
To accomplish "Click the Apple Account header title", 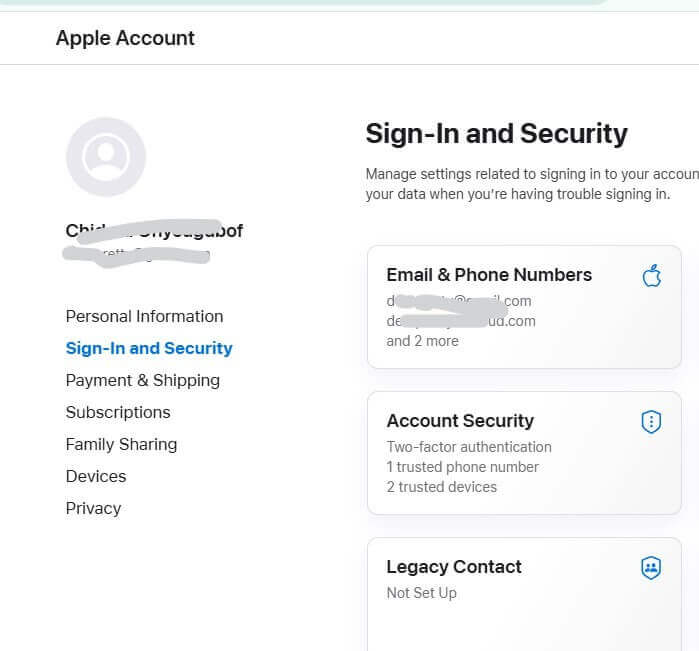I will pos(125,38).
